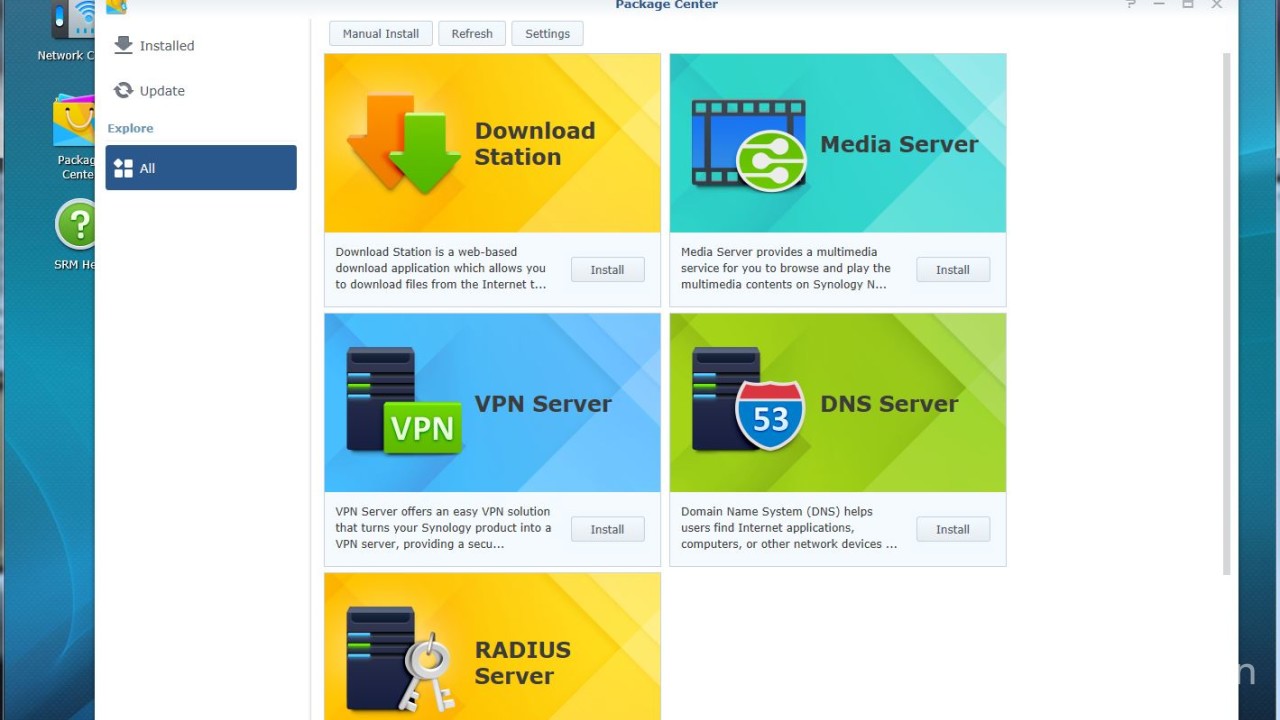
Task: Click the VPN Server icon
Action: tap(404, 401)
